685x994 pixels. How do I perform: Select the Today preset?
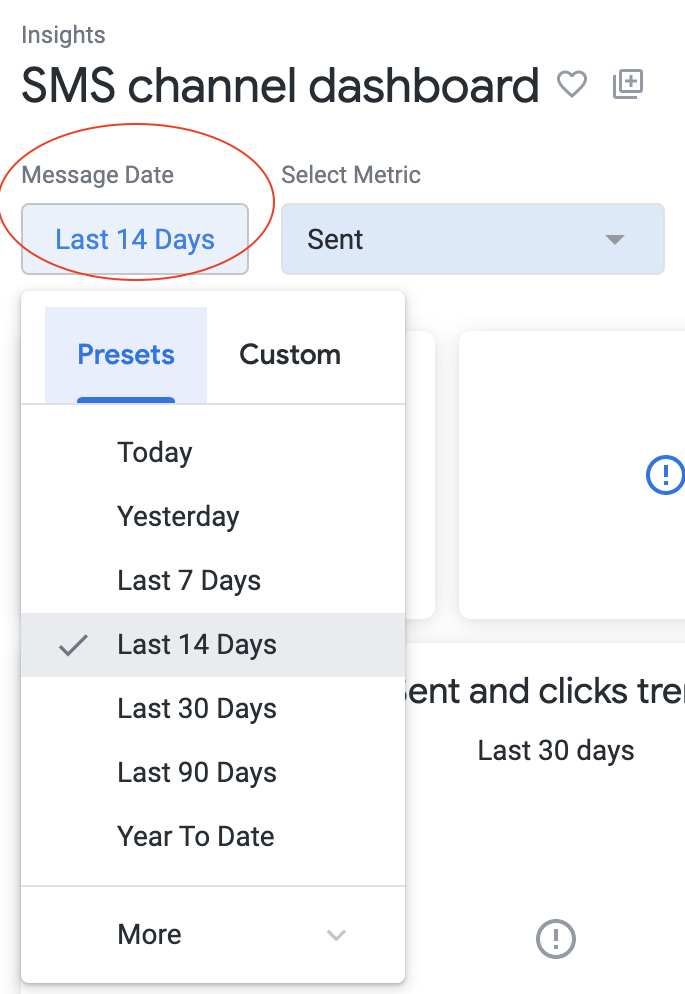click(213, 453)
